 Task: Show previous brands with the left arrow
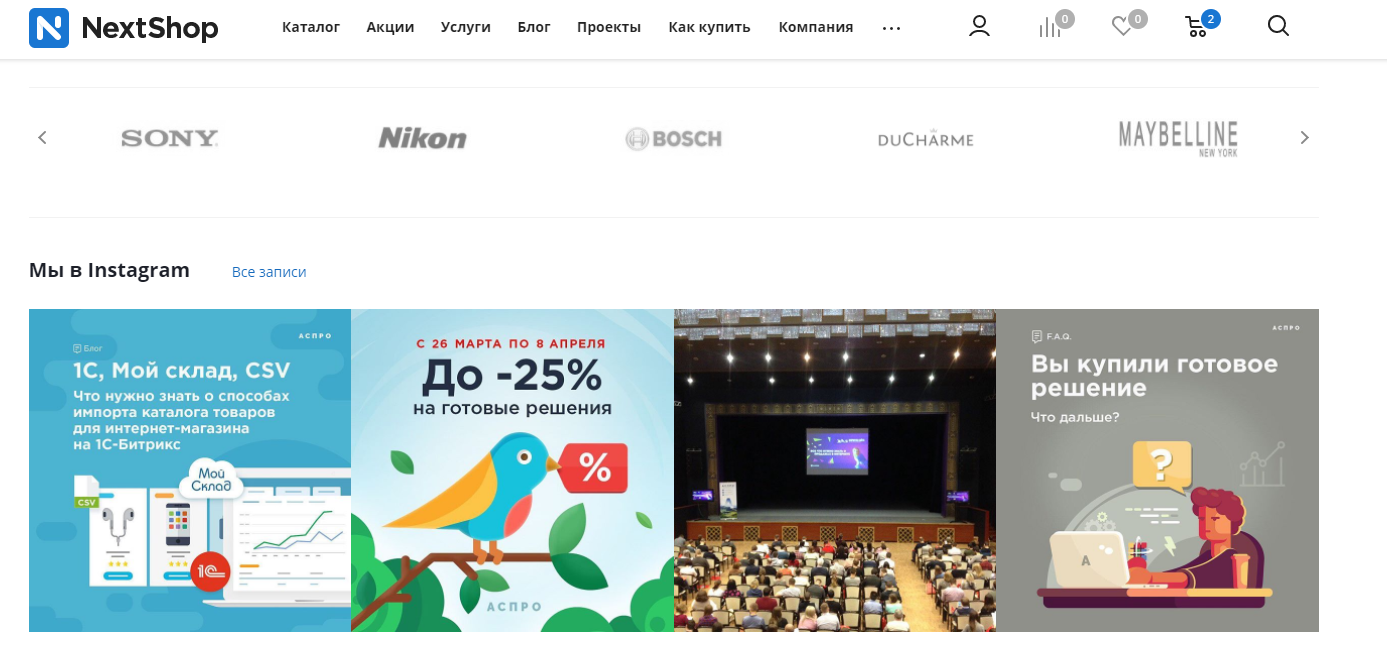click(42, 137)
